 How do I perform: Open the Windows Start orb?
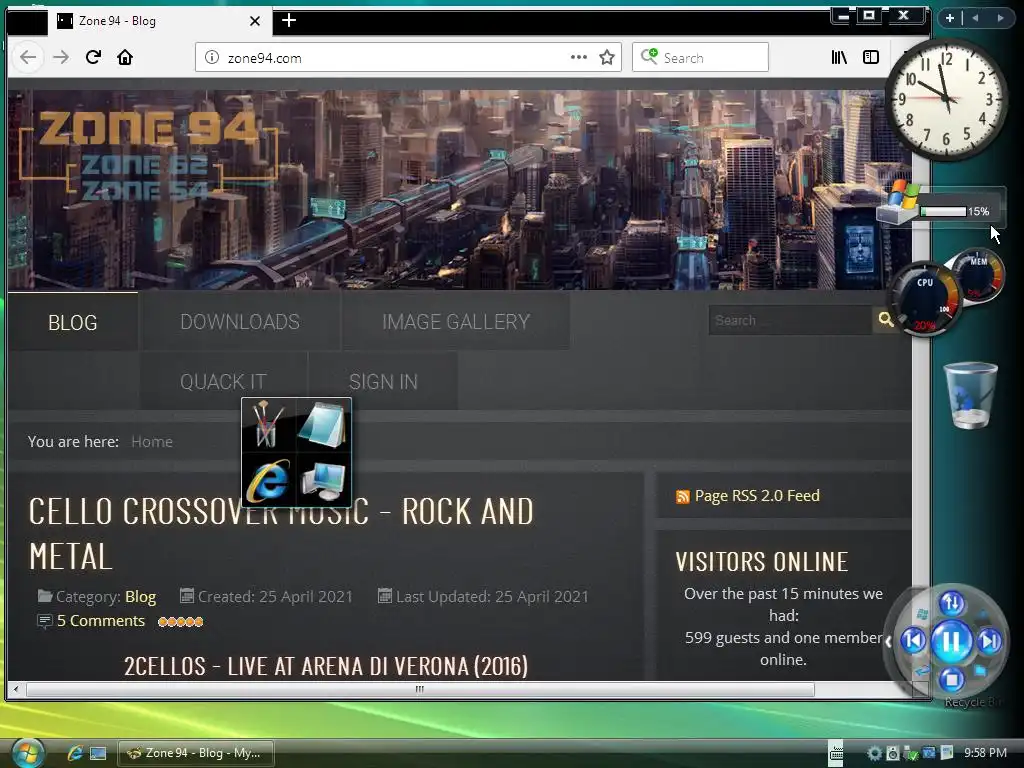pyautogui.click(x=27, y=752)
